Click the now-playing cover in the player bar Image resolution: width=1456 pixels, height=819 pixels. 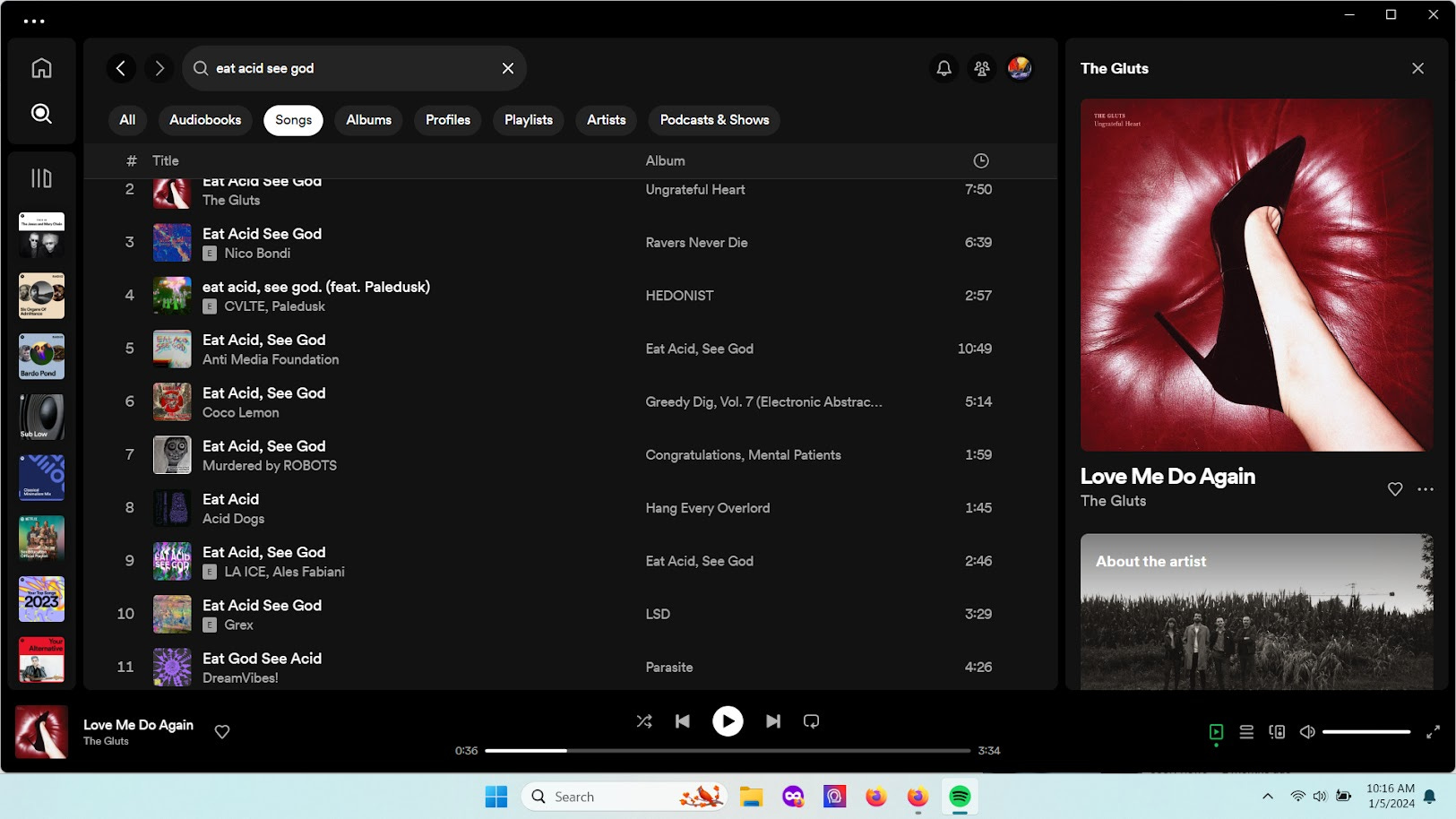coord(41,732)
